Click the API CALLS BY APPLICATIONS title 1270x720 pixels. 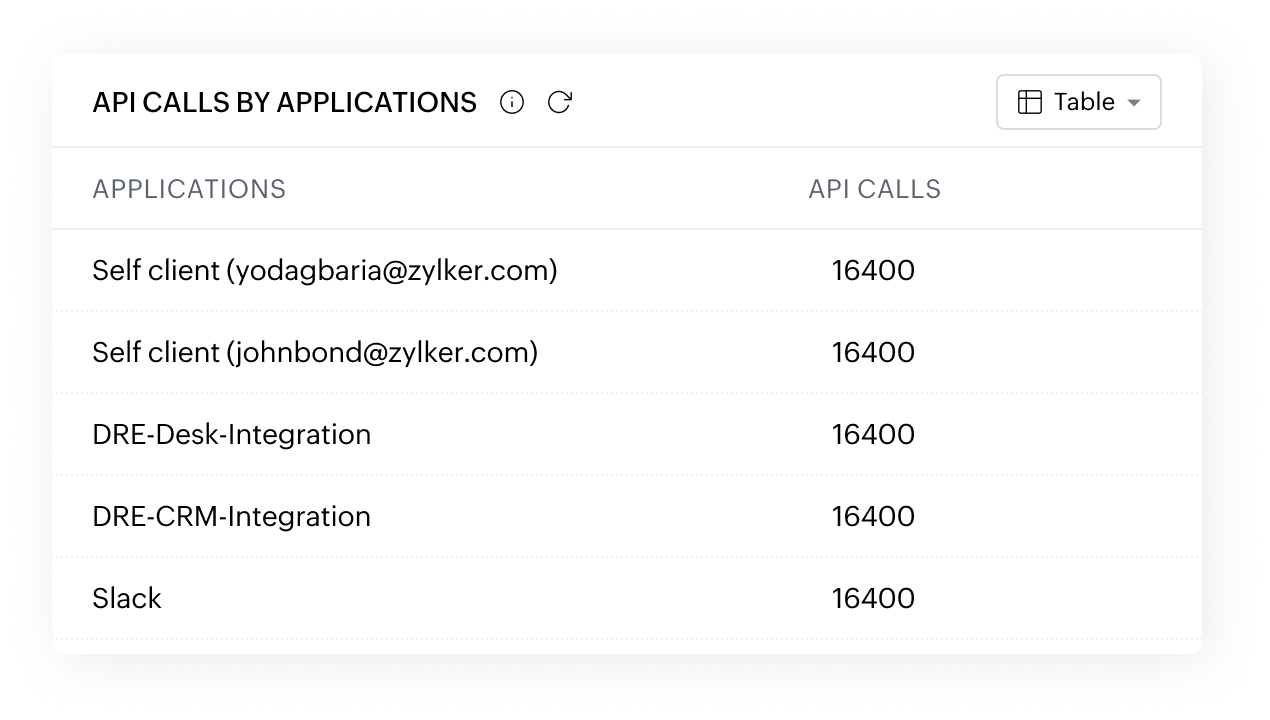pos(285,102)
